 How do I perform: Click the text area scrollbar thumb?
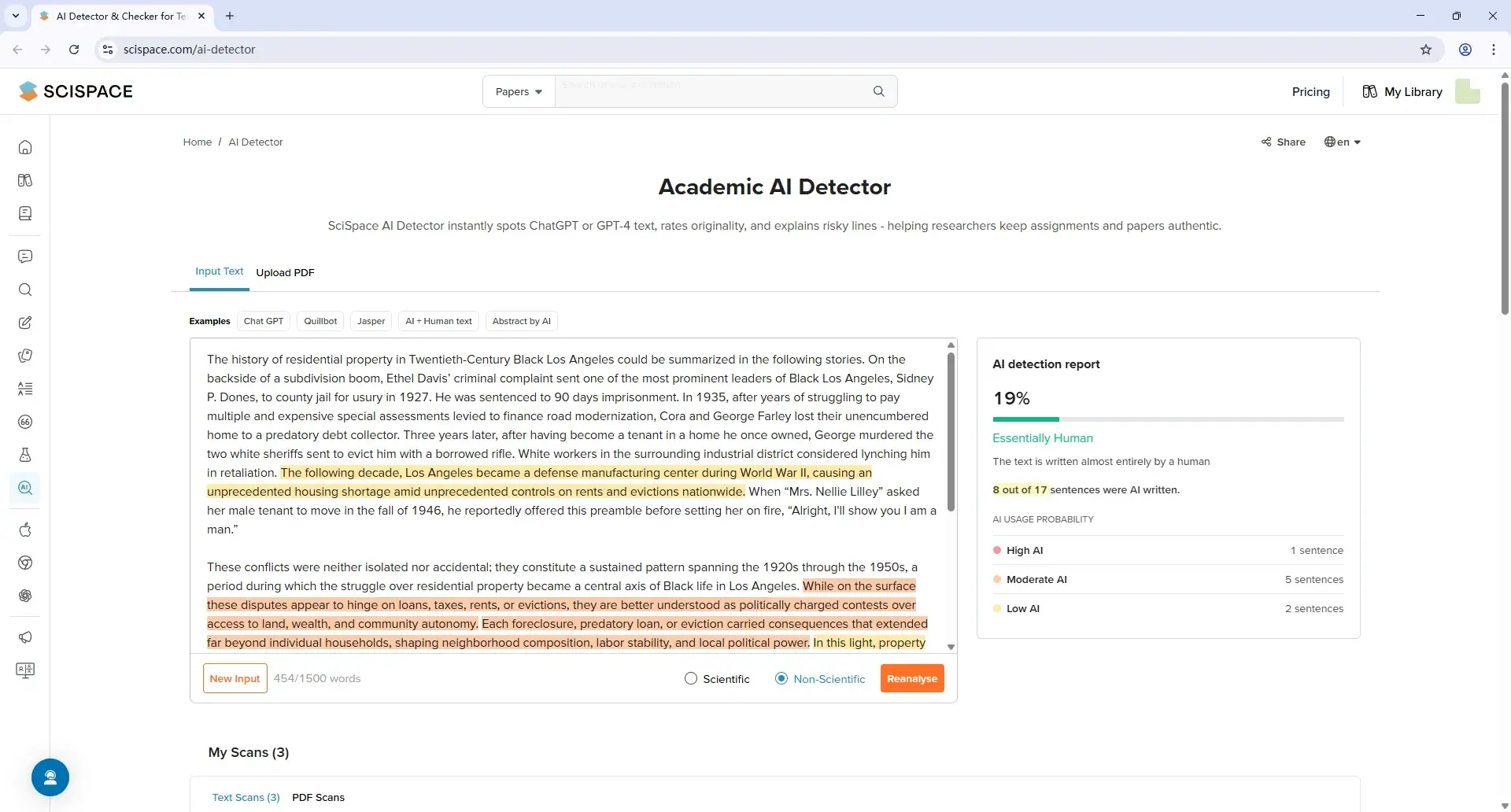[951, 431]
